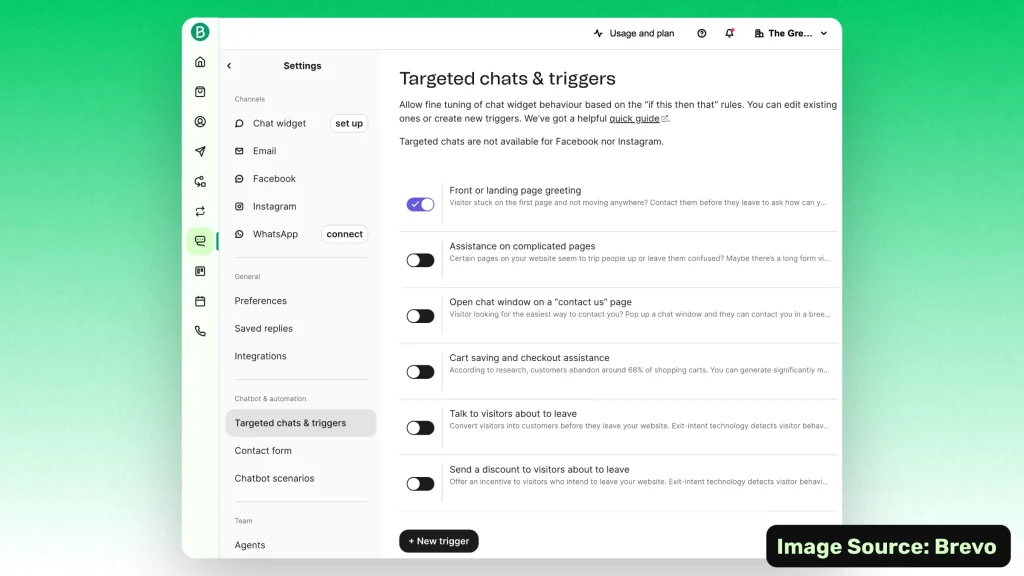Screen dimensions: 1024x576
Task: Open the Phone icon in sidebar
Action: (x=200, y=331)
